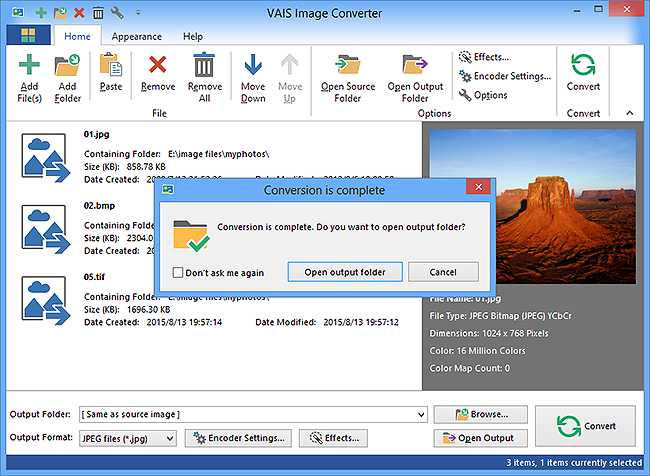Click the desert butte preview image
650x476 pixels.
[533, 206]
